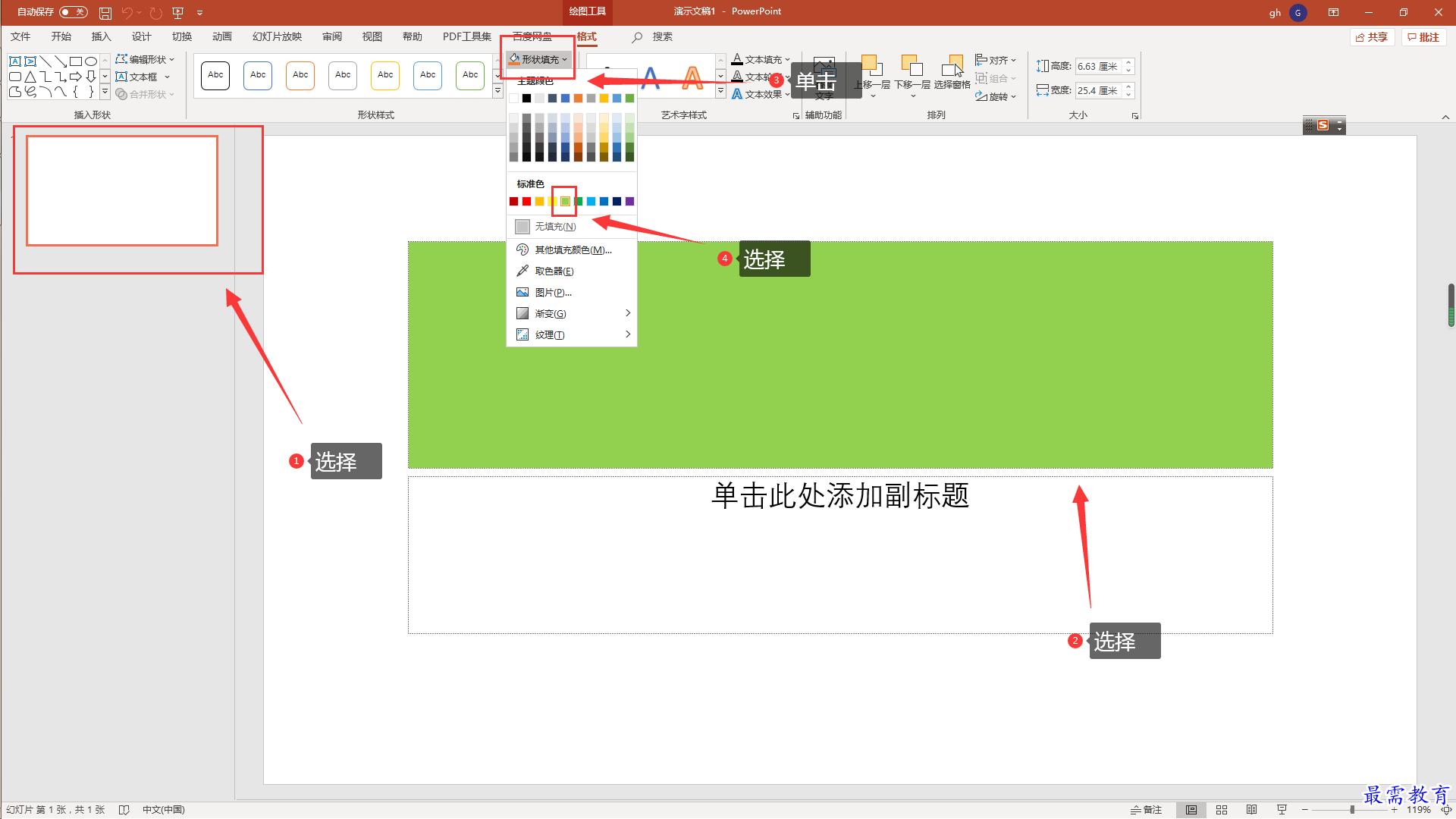Collapse the ribbon with the chevron
1456x819 pixels.
point(1445,117)
